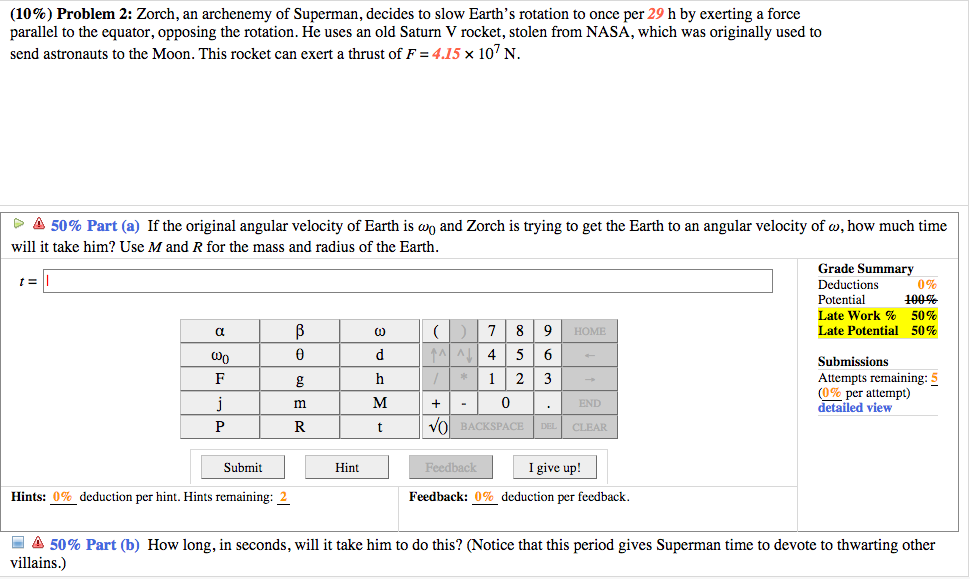This screenshot has height=579, width=970.
Task: Click the END key on the keypad
Action: 589,403
